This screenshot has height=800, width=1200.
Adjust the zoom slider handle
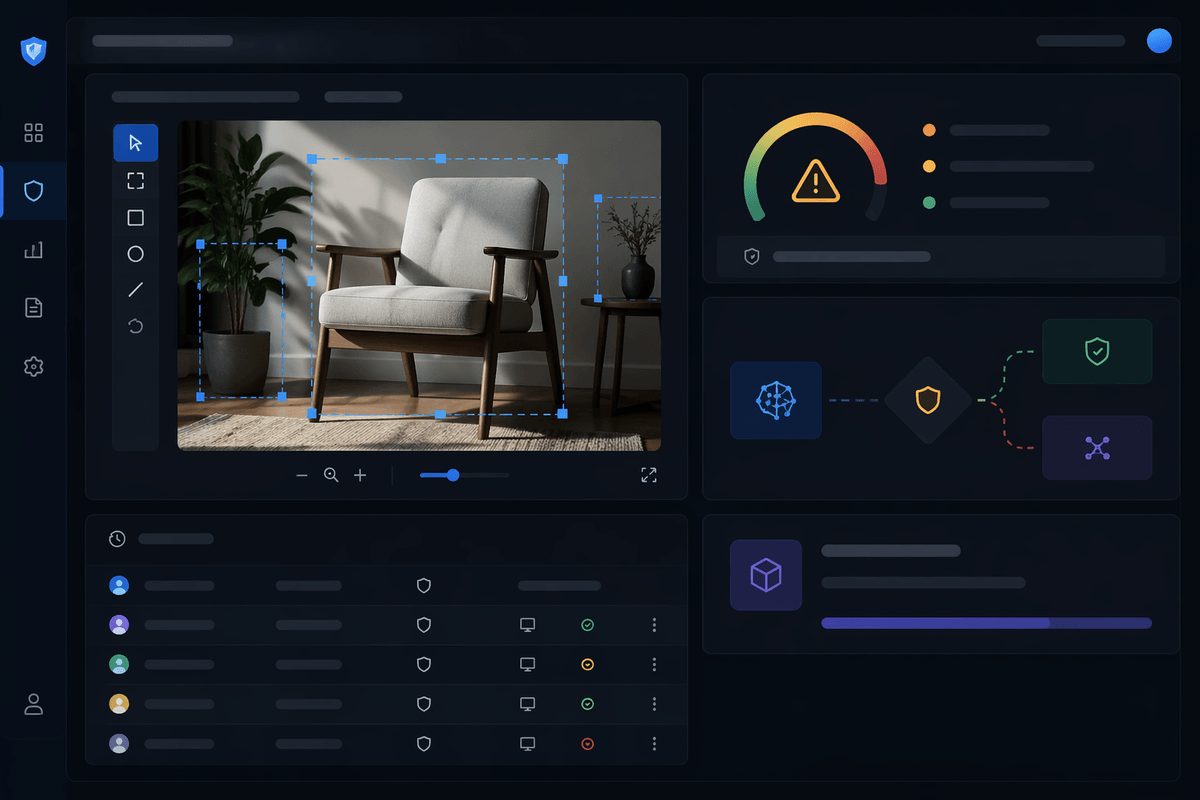point(453,475)
